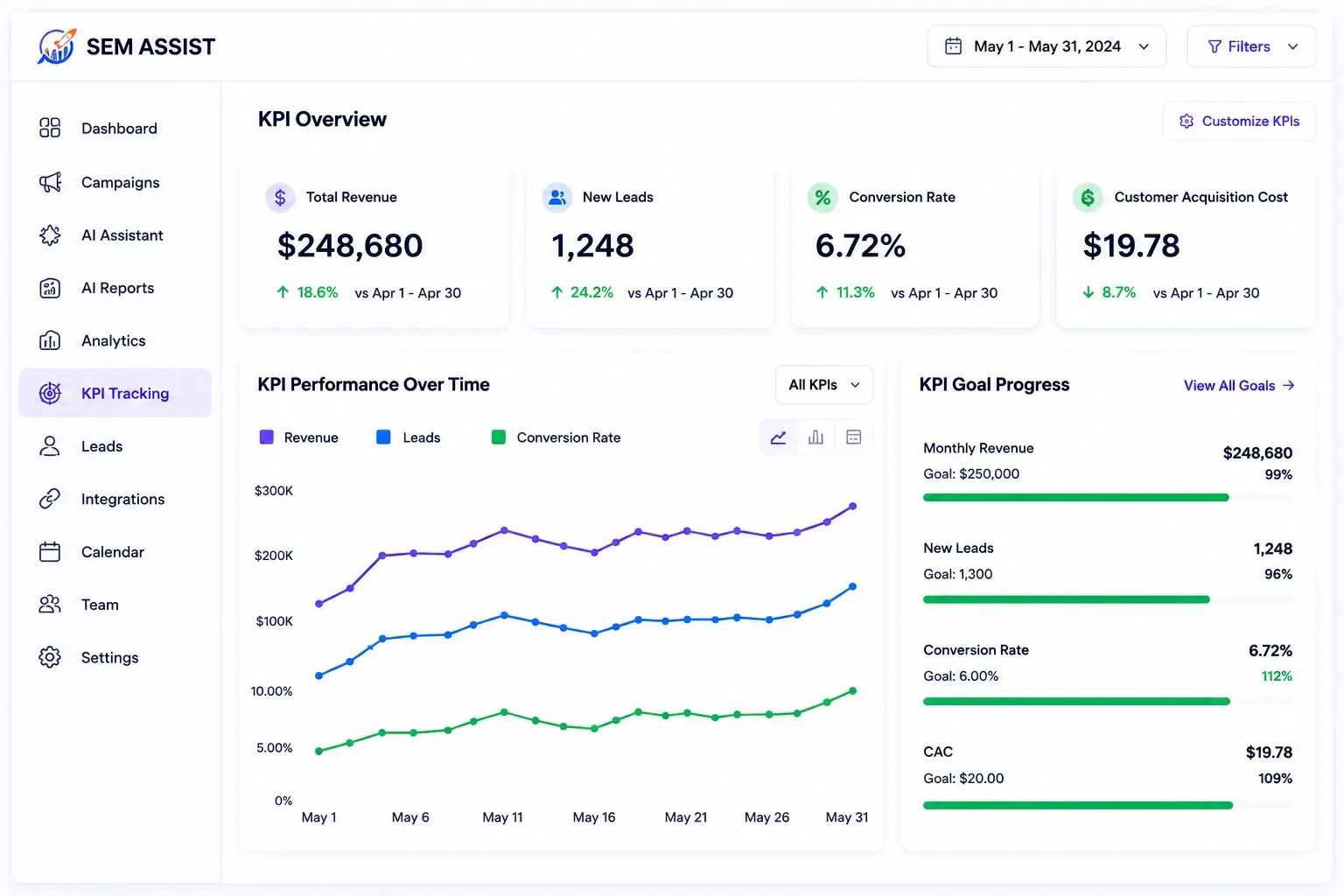The width and height of the screenshot is (1344, 896).
Task: Click the Conversion Rate line's May 31 point
Action: tap(852, 690)
